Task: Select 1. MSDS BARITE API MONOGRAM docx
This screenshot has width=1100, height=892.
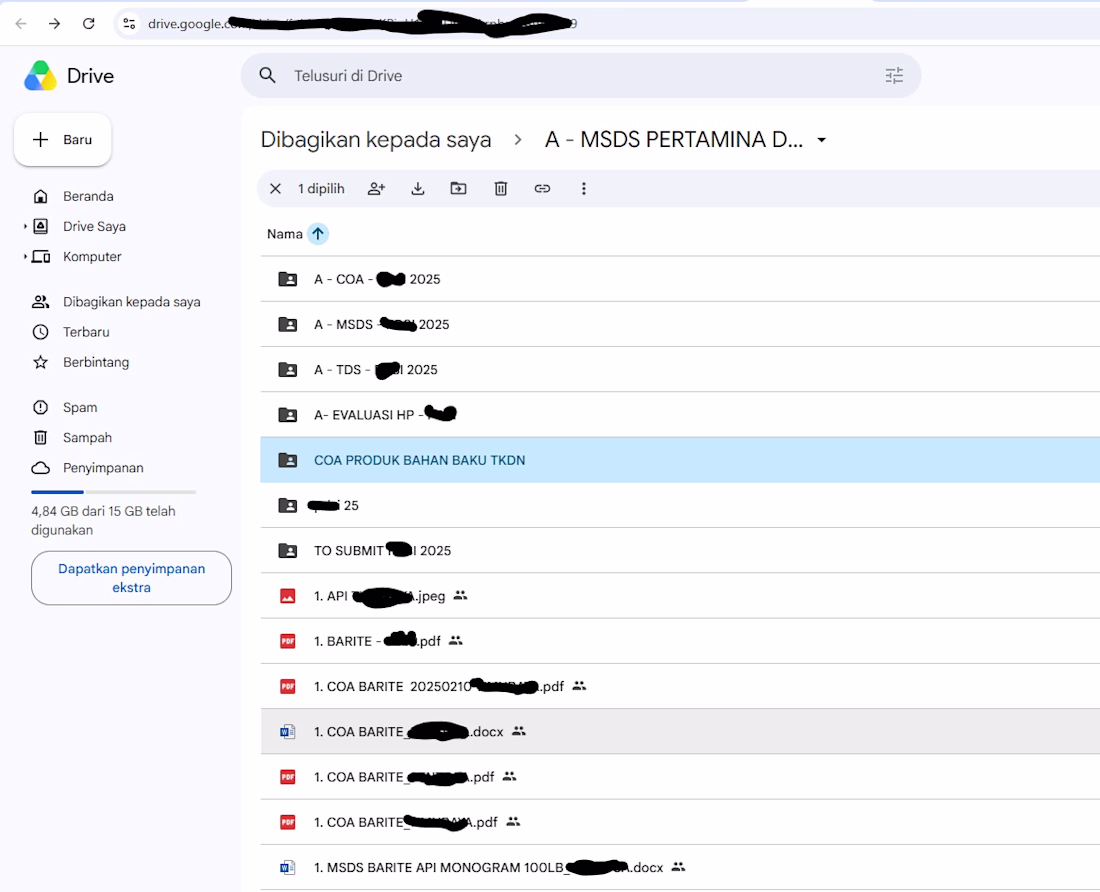Action: 680,867
